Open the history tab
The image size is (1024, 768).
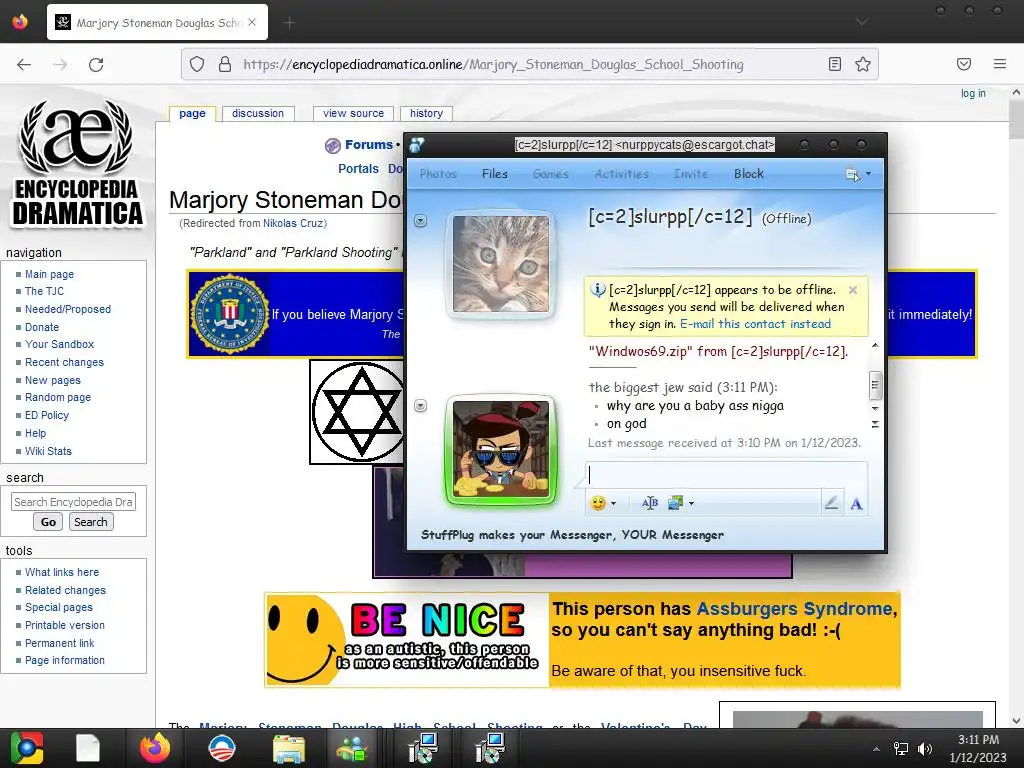coord(426,114)
